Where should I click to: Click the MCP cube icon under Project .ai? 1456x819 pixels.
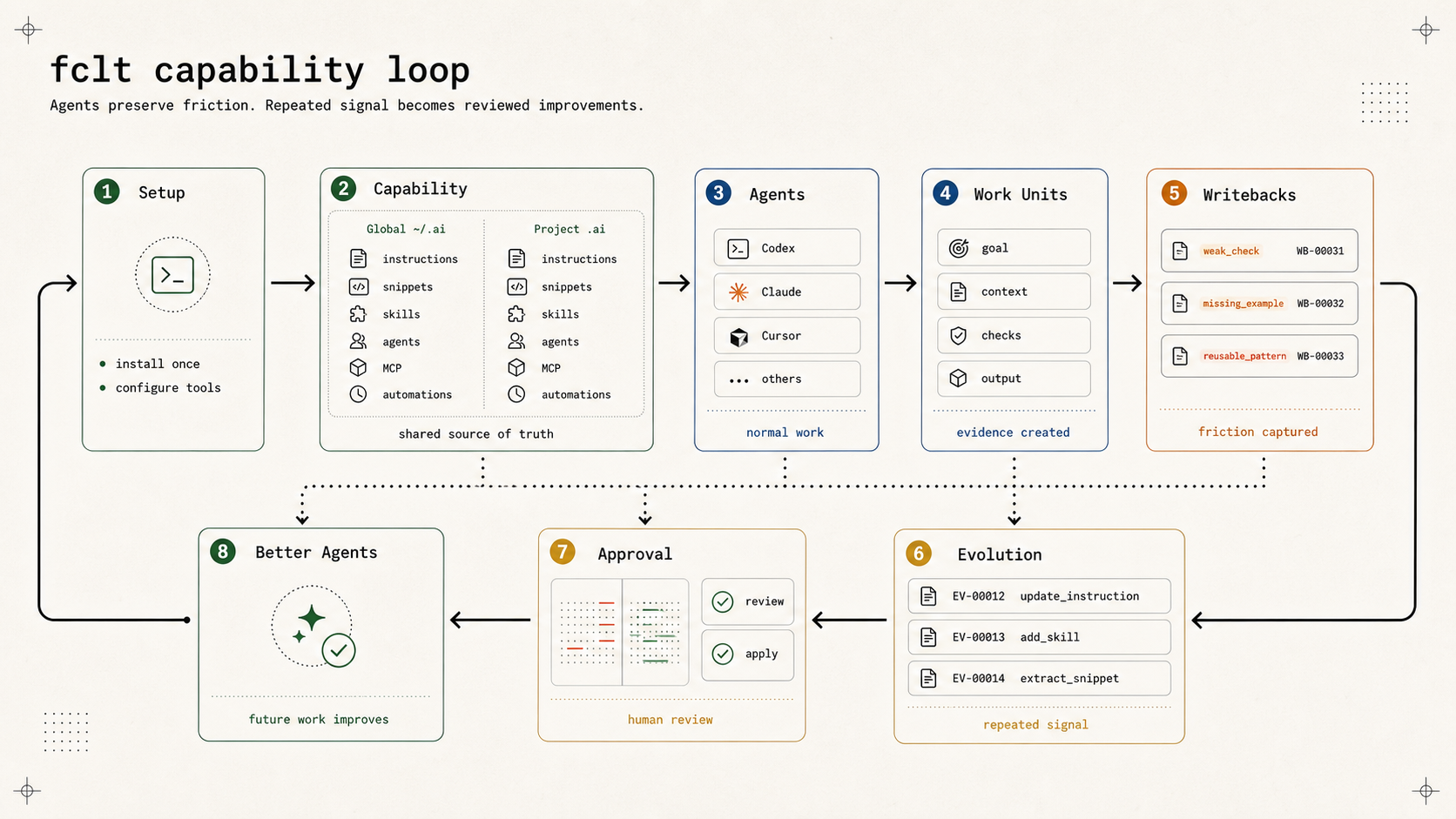pyautogui.click(x=516, y=367)
